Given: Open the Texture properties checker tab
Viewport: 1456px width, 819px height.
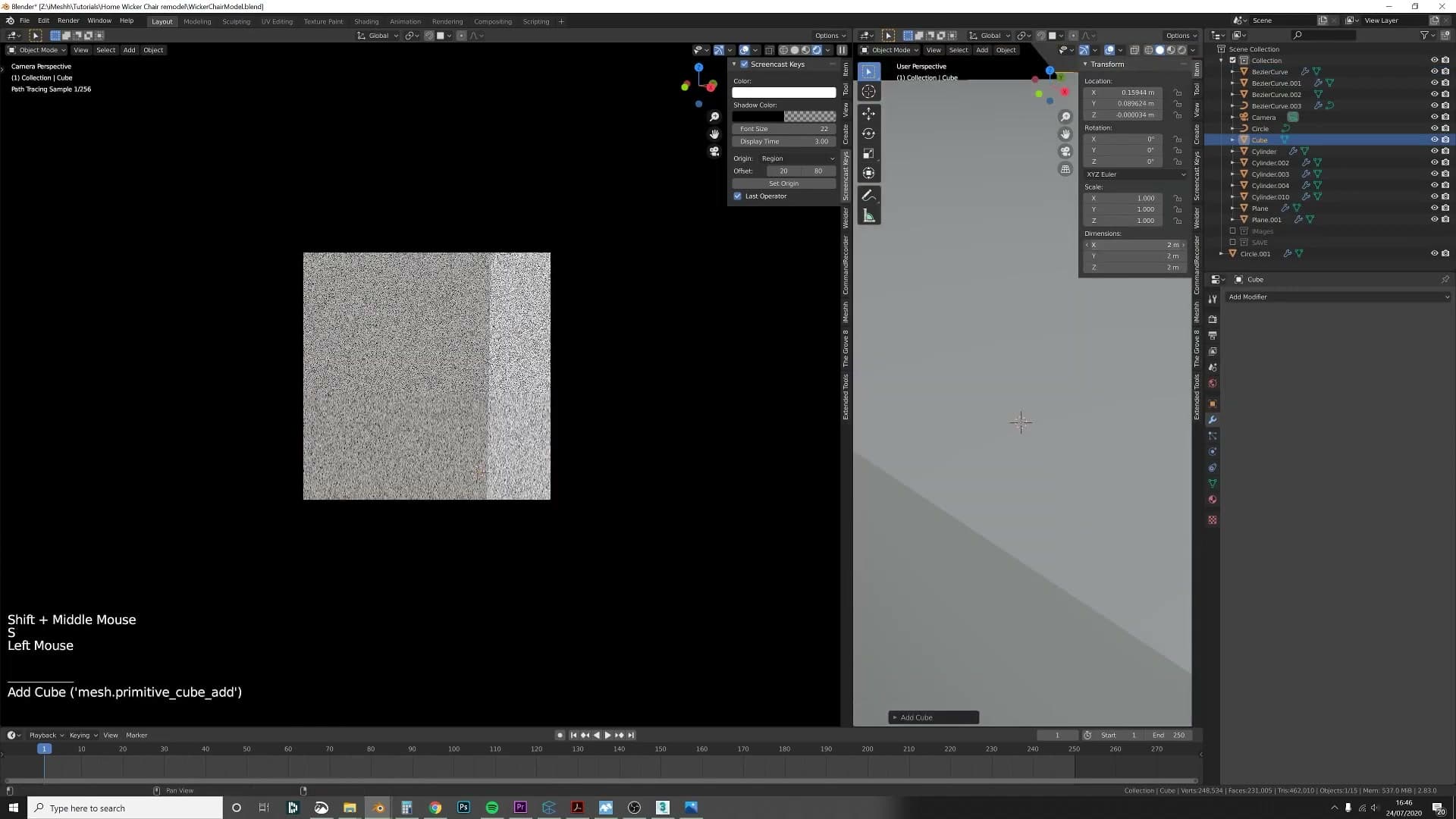Looking at the screenshot, I should pyautogui.click(x=1213, y=520).
